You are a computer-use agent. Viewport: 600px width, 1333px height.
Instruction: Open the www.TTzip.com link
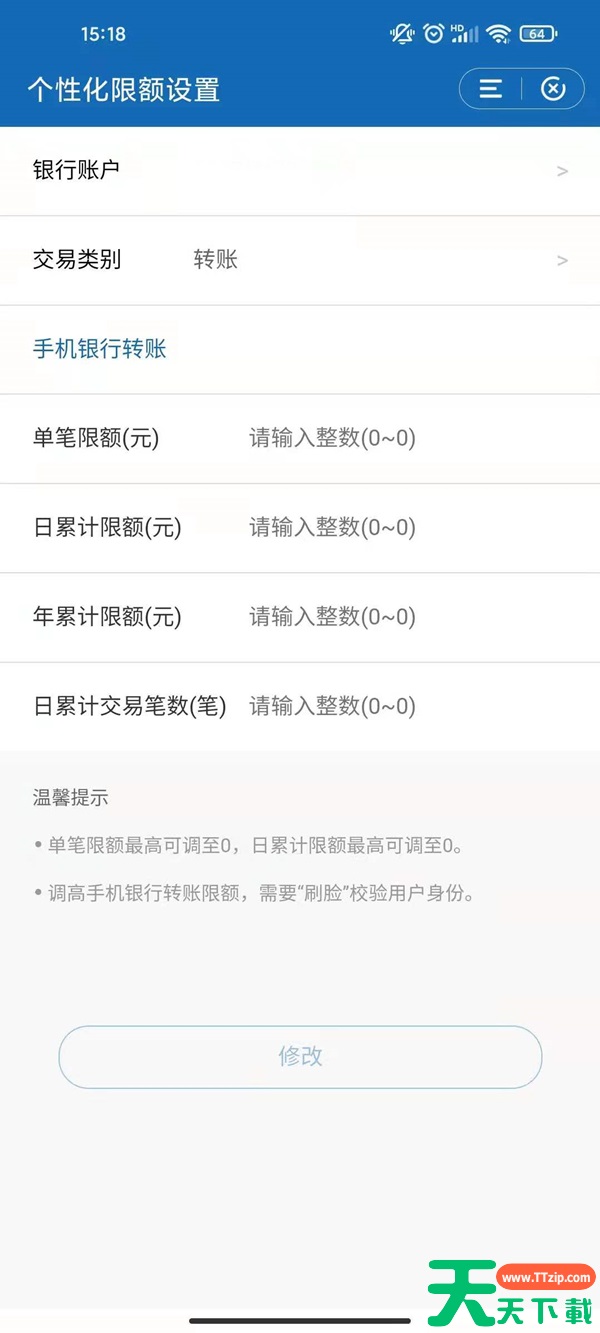(x=545, y=1277)
